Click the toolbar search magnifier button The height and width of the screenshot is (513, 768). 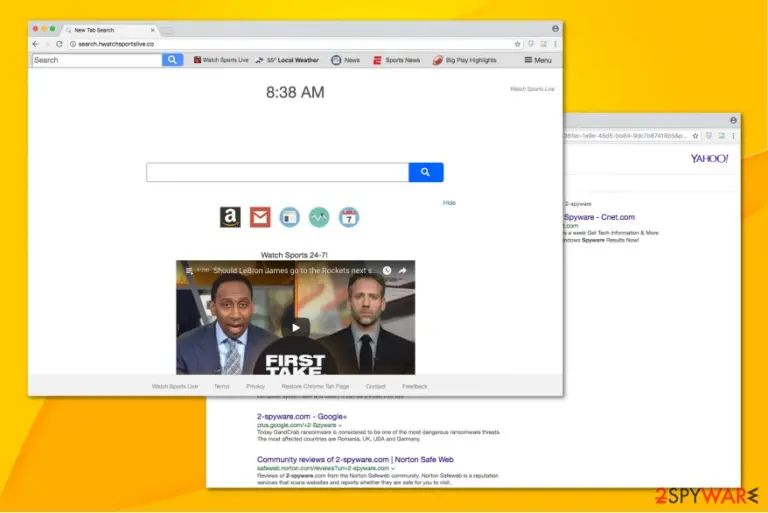pos(172,60)
